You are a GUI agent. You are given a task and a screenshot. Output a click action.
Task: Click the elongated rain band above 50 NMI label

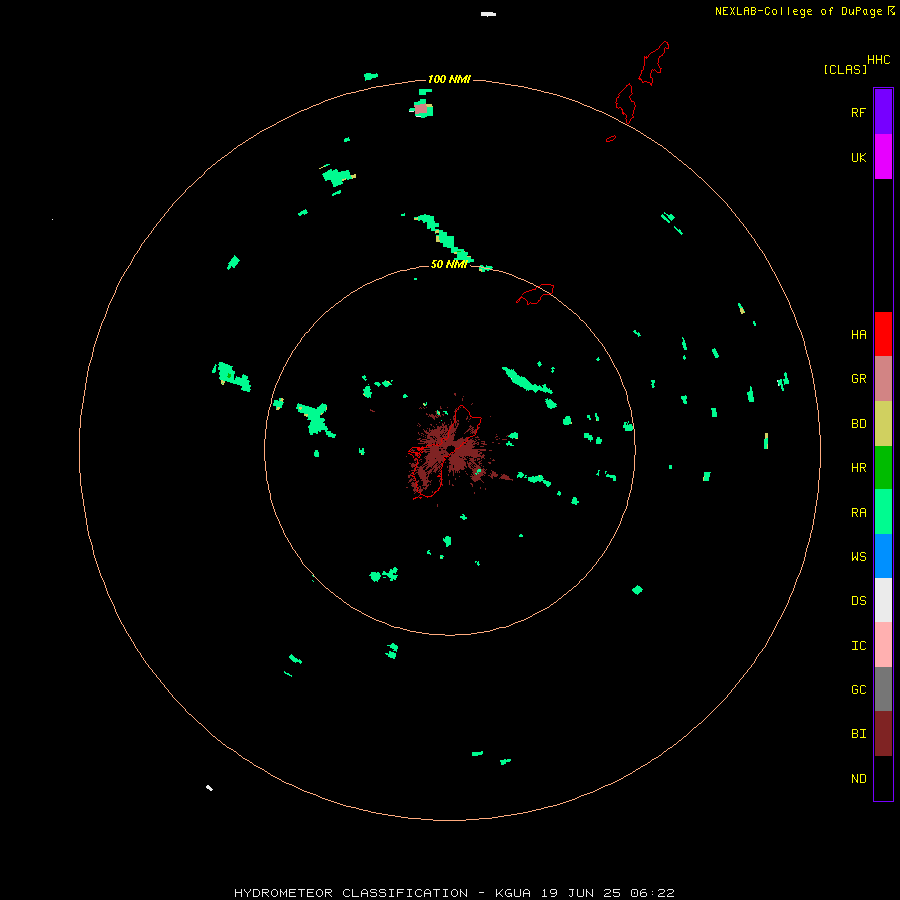click(x=444, y=238)
